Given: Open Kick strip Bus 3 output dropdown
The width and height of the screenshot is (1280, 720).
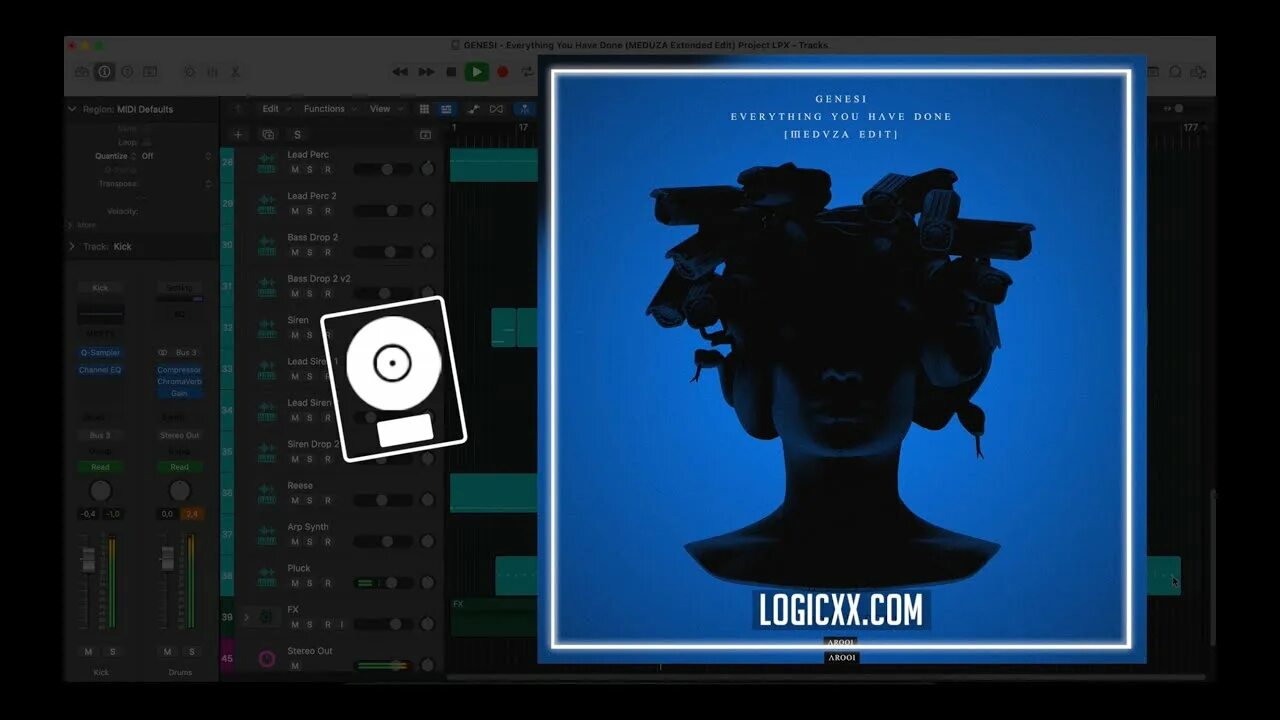Looking at the screenshot, I should click(x=100, y=435).
